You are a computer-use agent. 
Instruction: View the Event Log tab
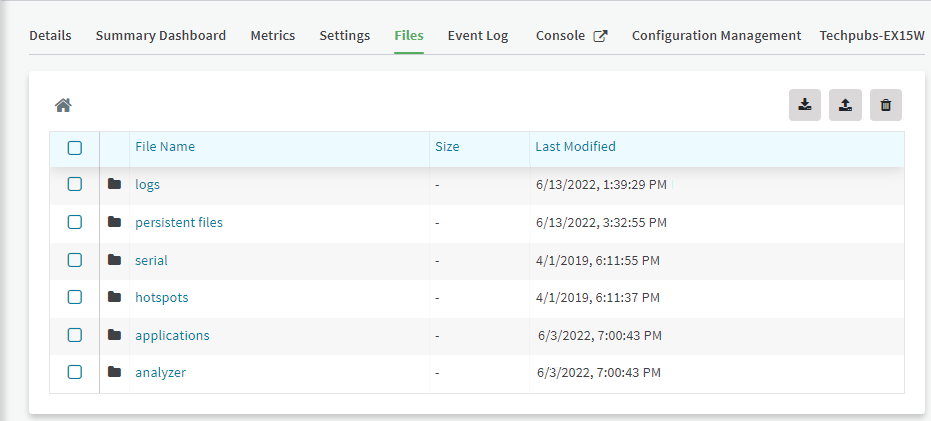click(478, 36)
